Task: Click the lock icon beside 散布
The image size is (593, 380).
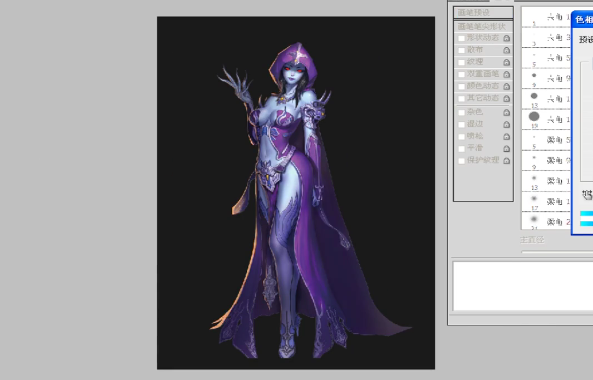Action: point(507,50)
